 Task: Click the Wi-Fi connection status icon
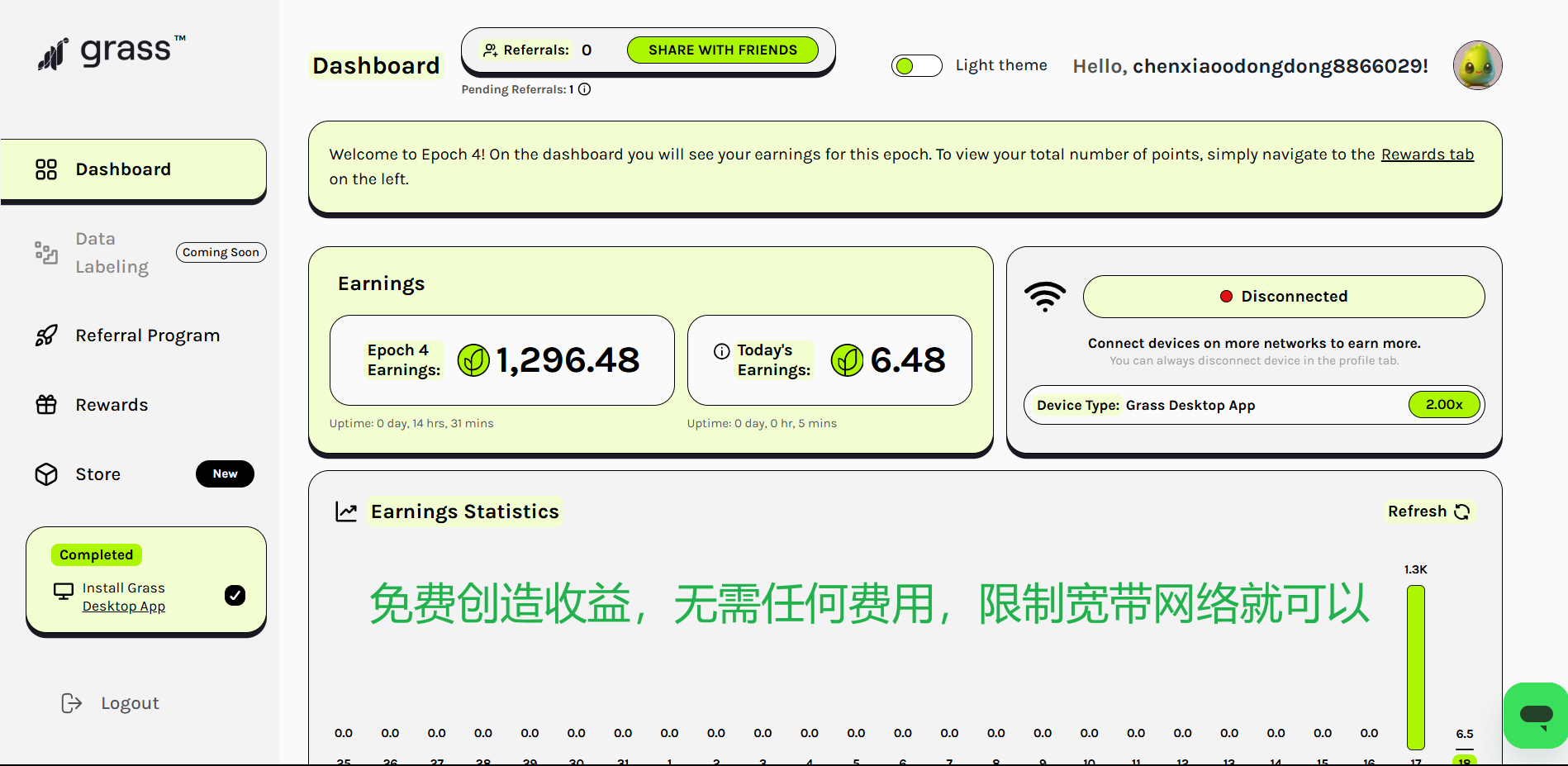point(1045,296)
